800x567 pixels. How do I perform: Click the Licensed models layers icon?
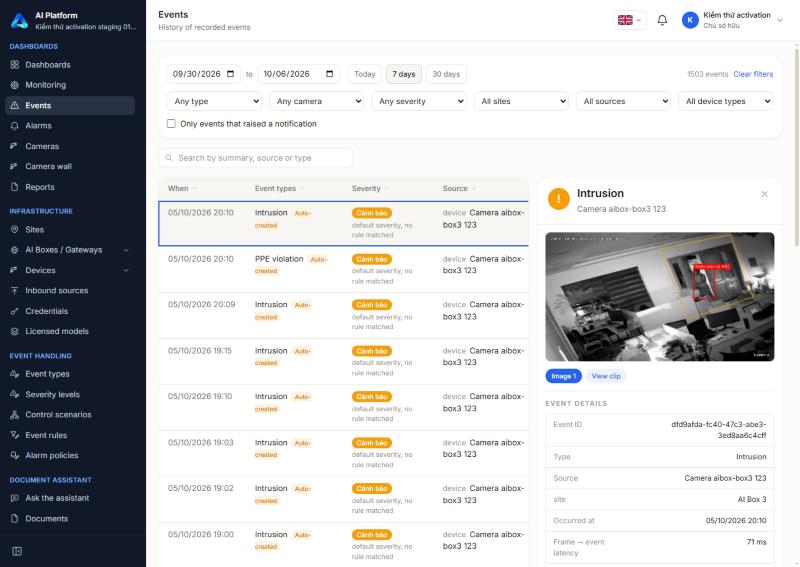click(x=15, y=331)
